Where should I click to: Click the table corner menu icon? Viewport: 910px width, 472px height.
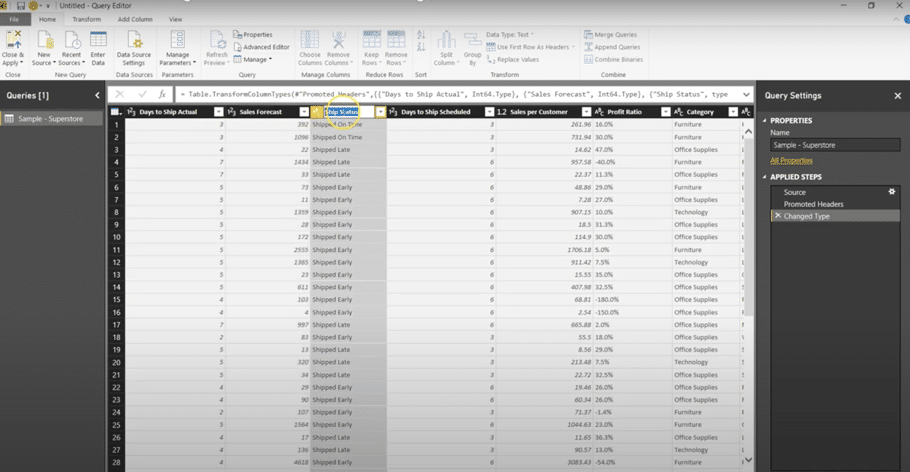click(115, 112)
